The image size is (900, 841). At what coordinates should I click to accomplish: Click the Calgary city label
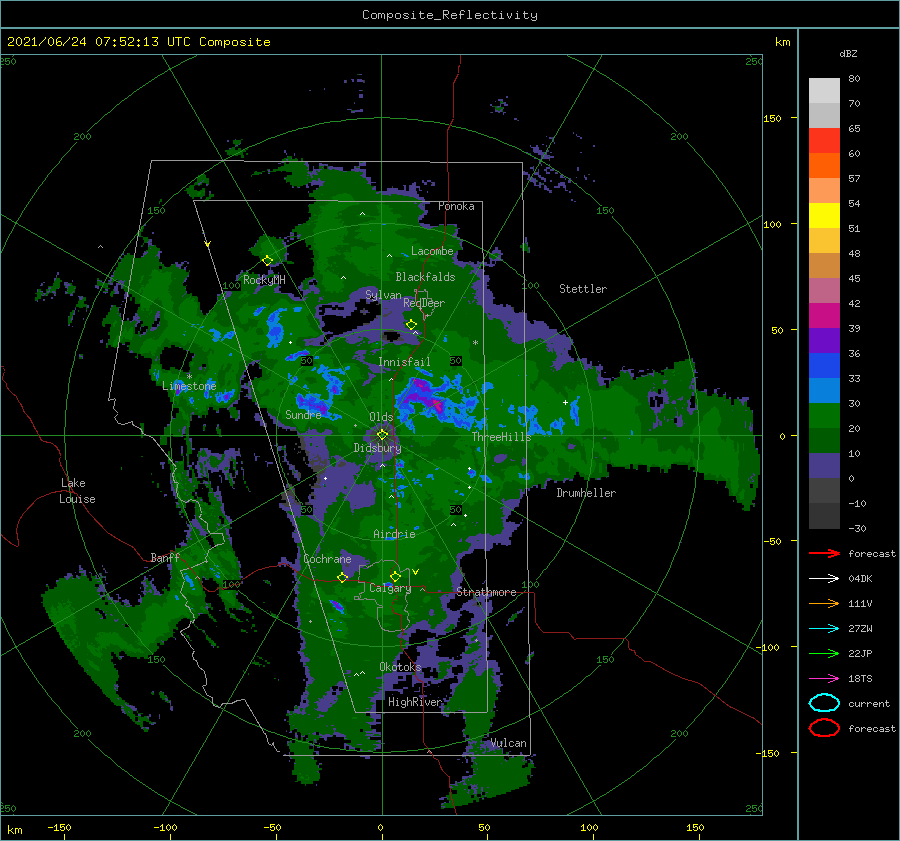click(x=390, y=588)
